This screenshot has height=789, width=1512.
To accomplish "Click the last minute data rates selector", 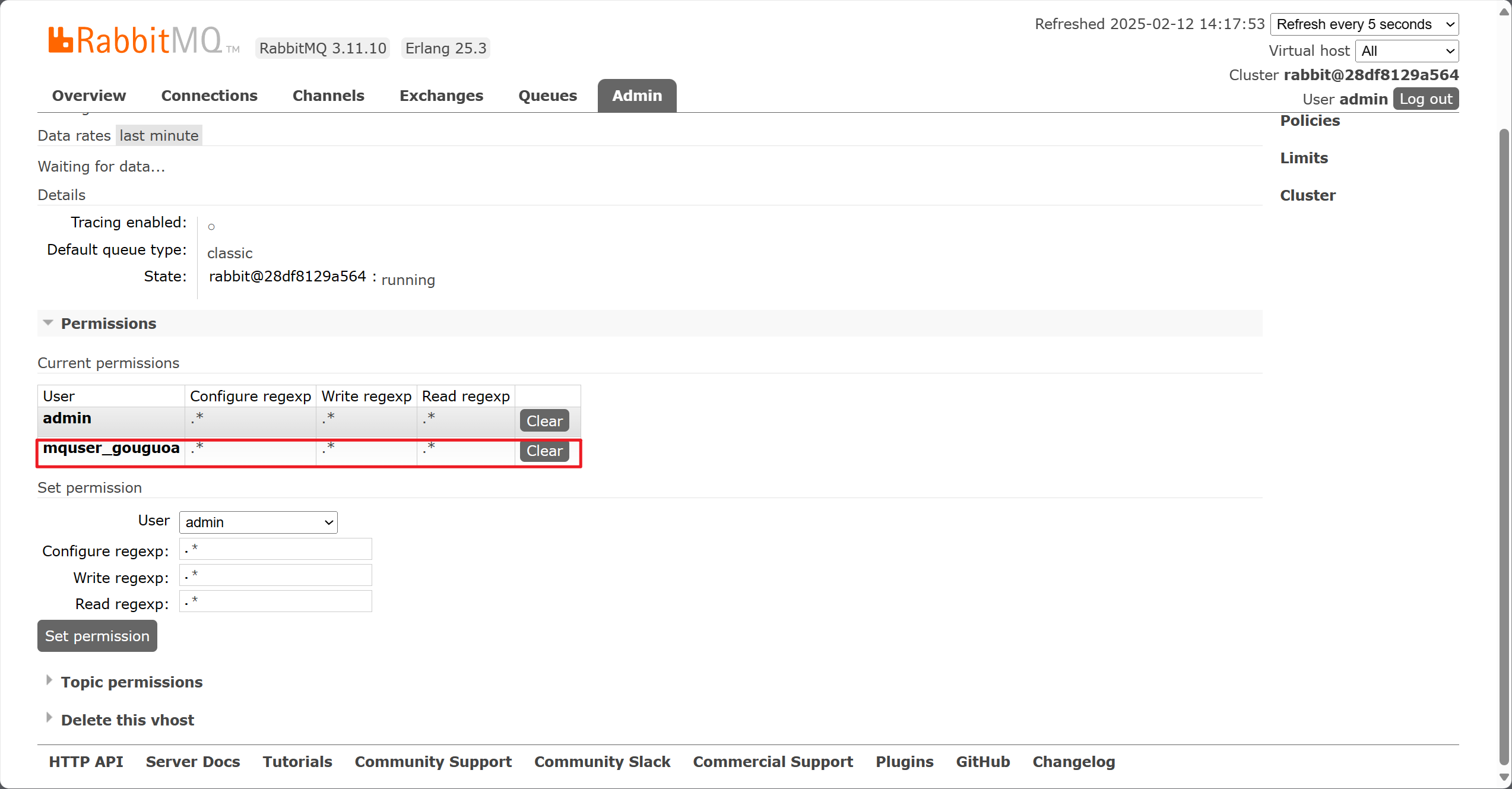I will click(159, 135).
